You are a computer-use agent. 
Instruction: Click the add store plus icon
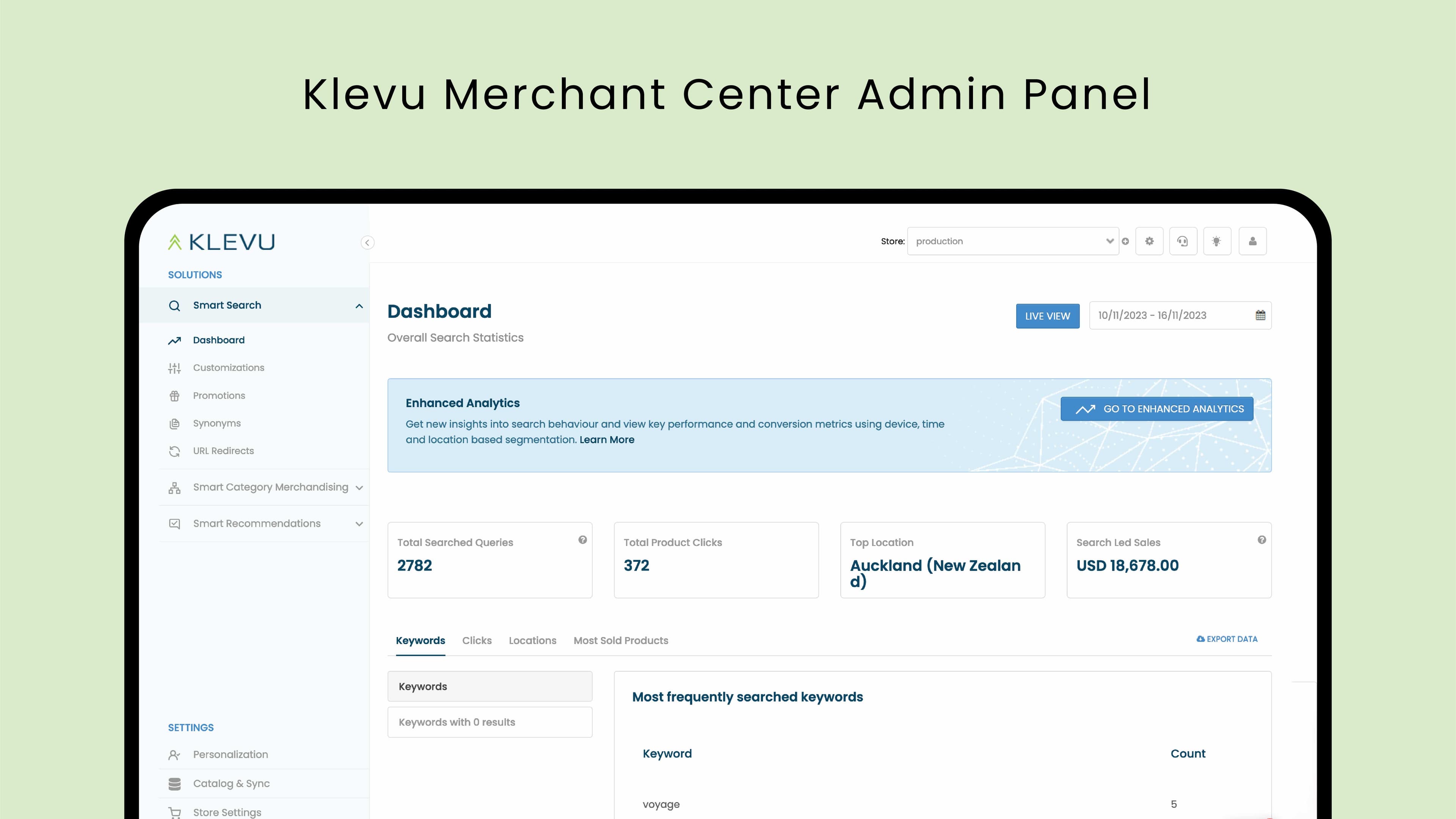point(1125,242)
